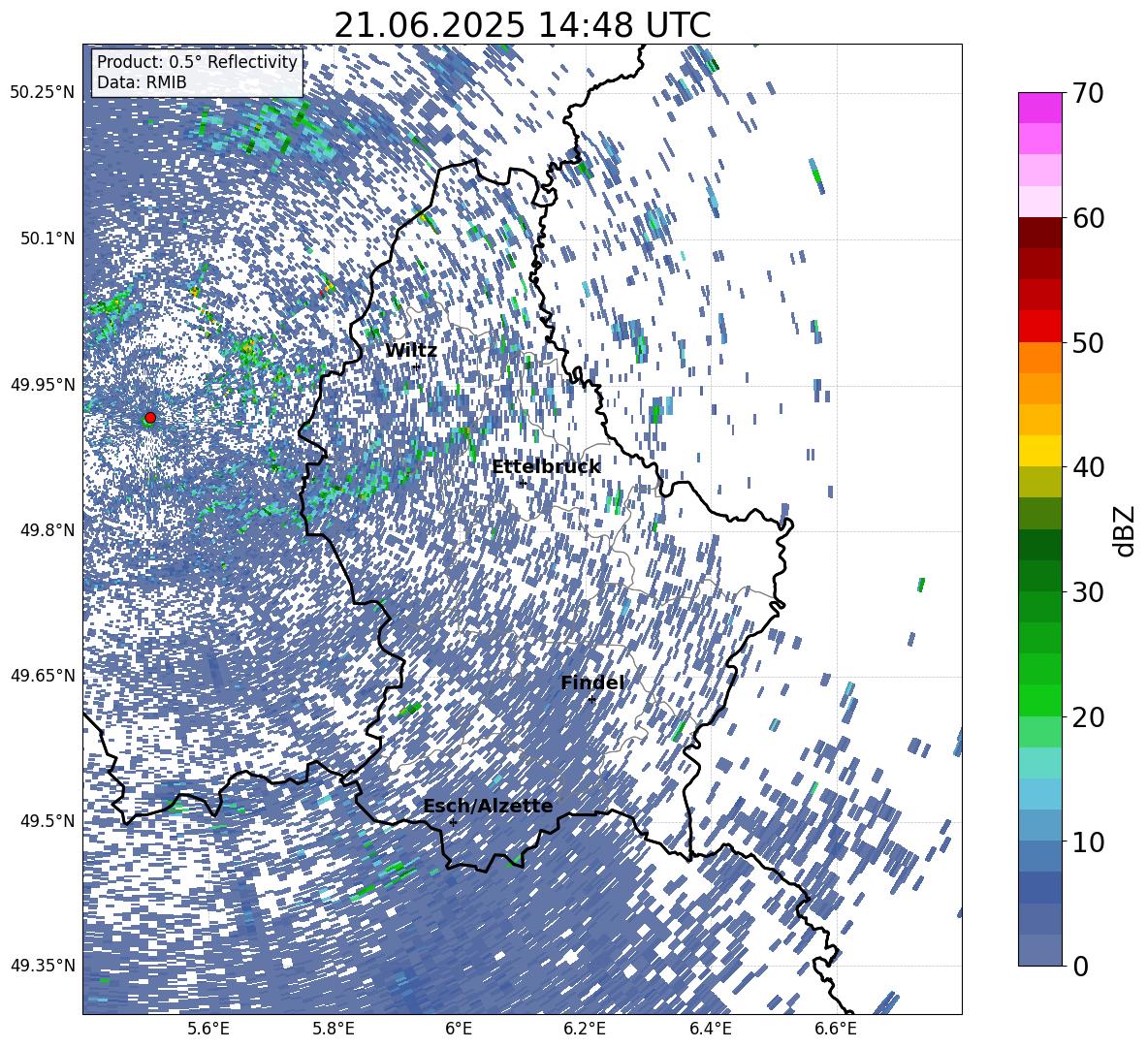The height and width of the screenshot is (1048, 1148).
Task: Click the 50.1°N latitude label
Action: point(48,238)
